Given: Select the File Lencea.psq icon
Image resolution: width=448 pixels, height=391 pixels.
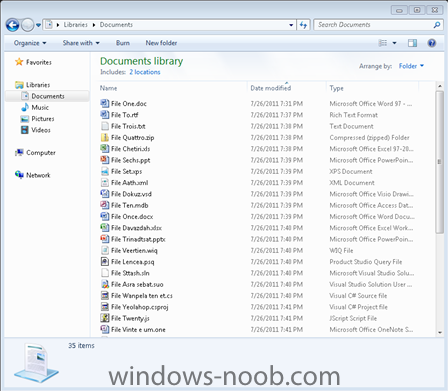Looking at the screenshot, I should 105,262.
